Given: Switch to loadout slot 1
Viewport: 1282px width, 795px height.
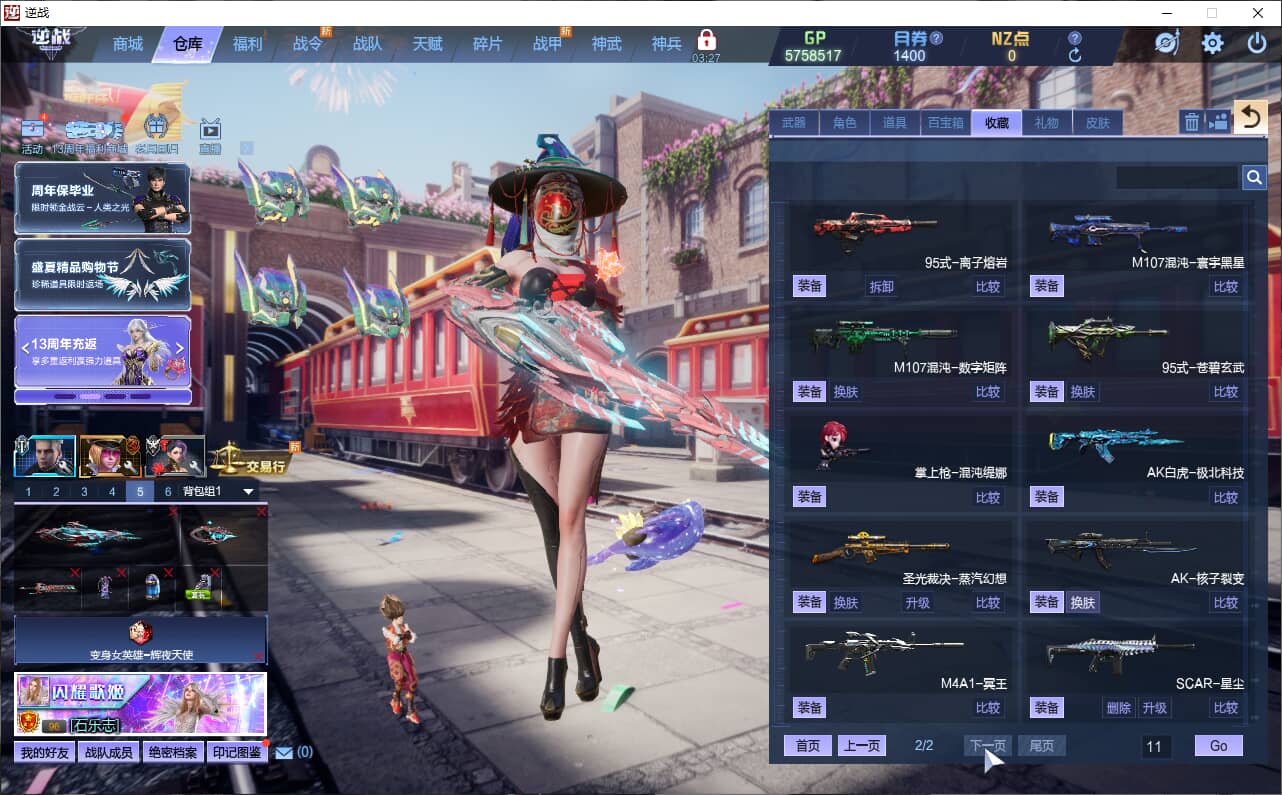Looking at the screenshot, I should tap(28, 492).
